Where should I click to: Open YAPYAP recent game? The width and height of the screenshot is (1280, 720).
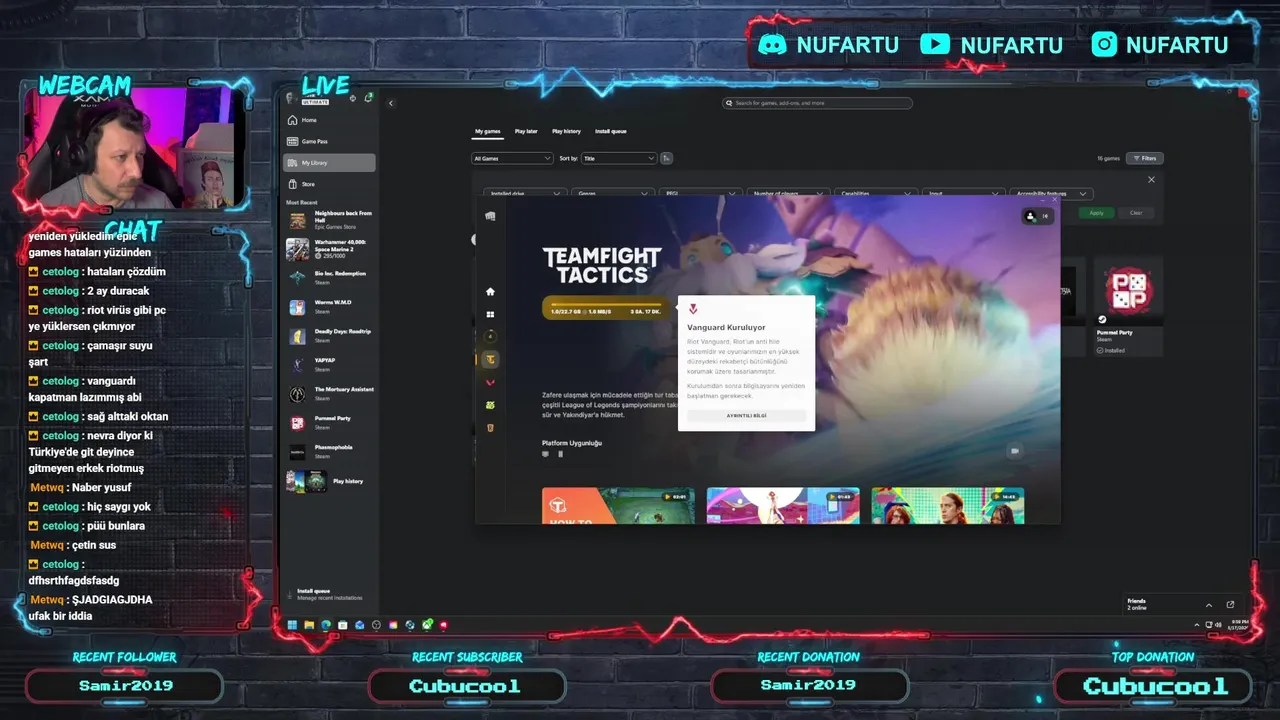[x=329, y=365]
